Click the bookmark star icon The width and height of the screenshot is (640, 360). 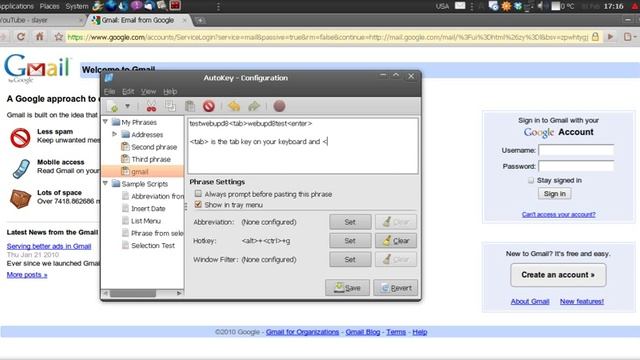[59, 37]
